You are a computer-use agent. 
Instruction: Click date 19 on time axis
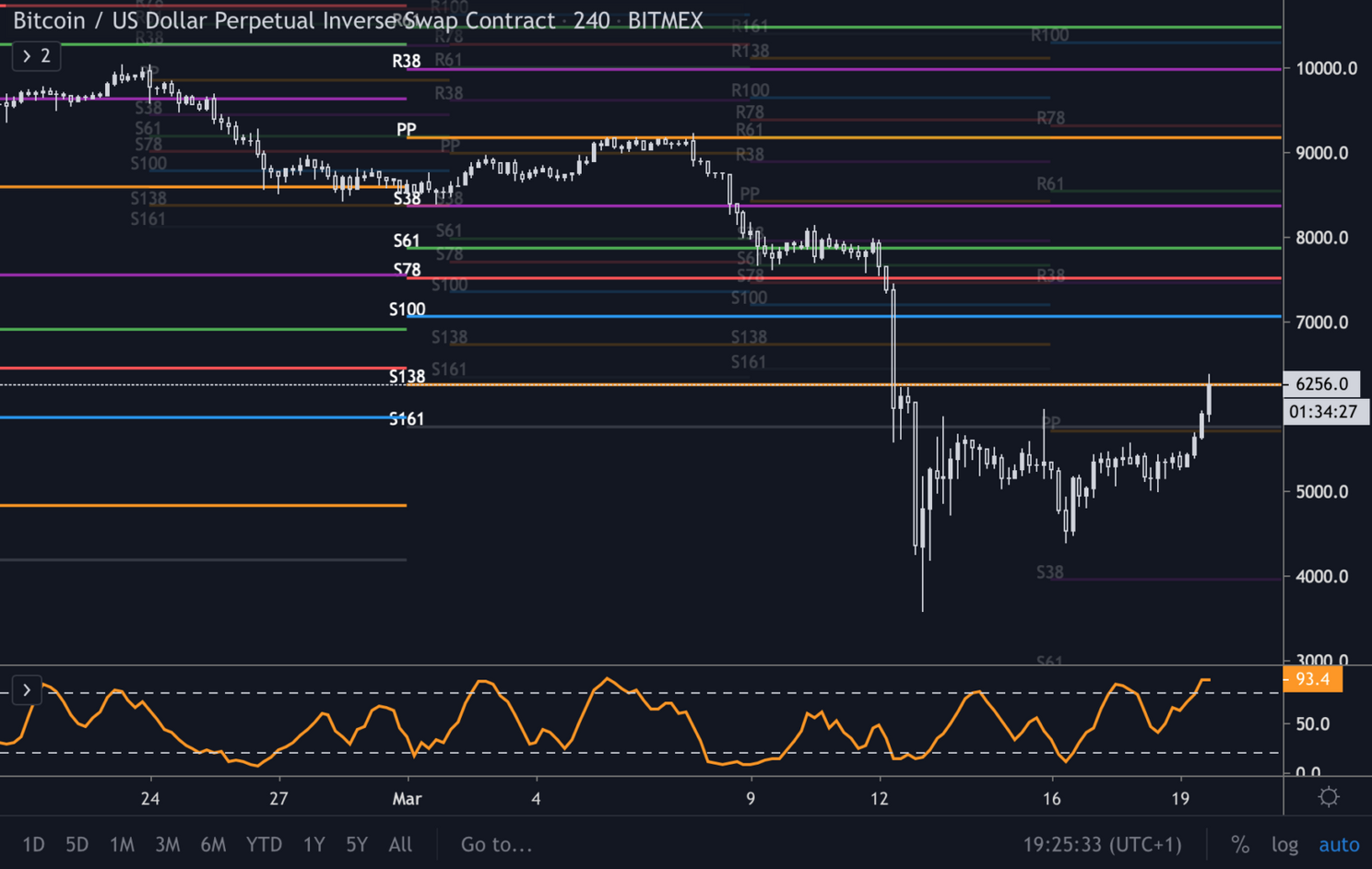click(x=1180, y=799)
